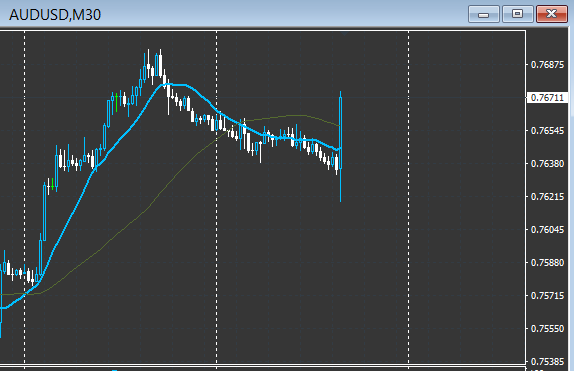This screenshot has height=371, width=574.
Task: Select the tall blue latest candlestick
Action: coord(340,146)
